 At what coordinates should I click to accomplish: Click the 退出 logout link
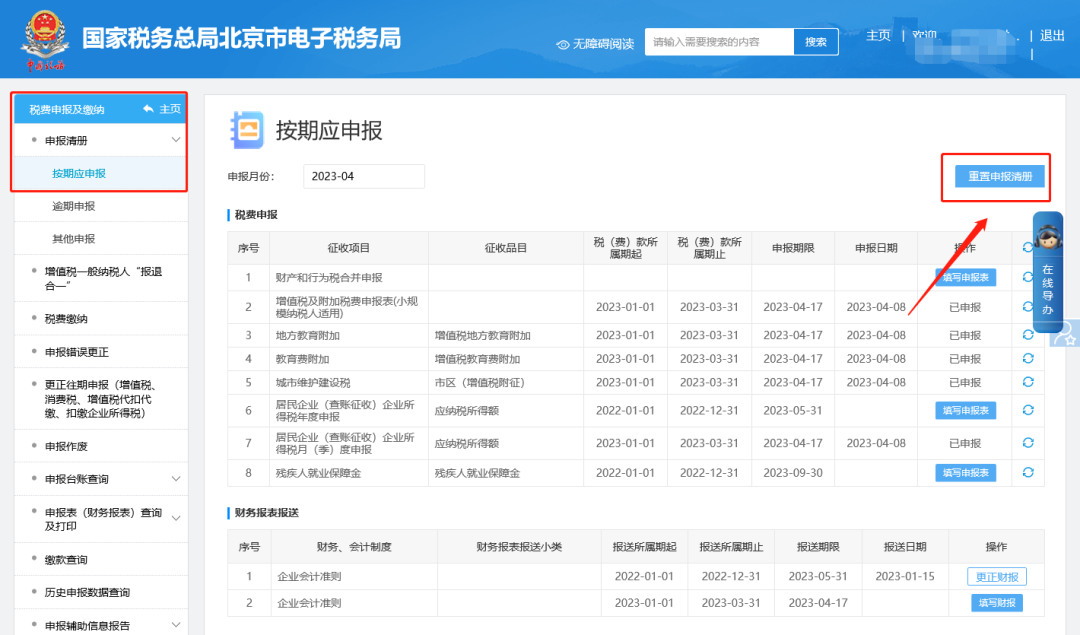click(1052, 35)
